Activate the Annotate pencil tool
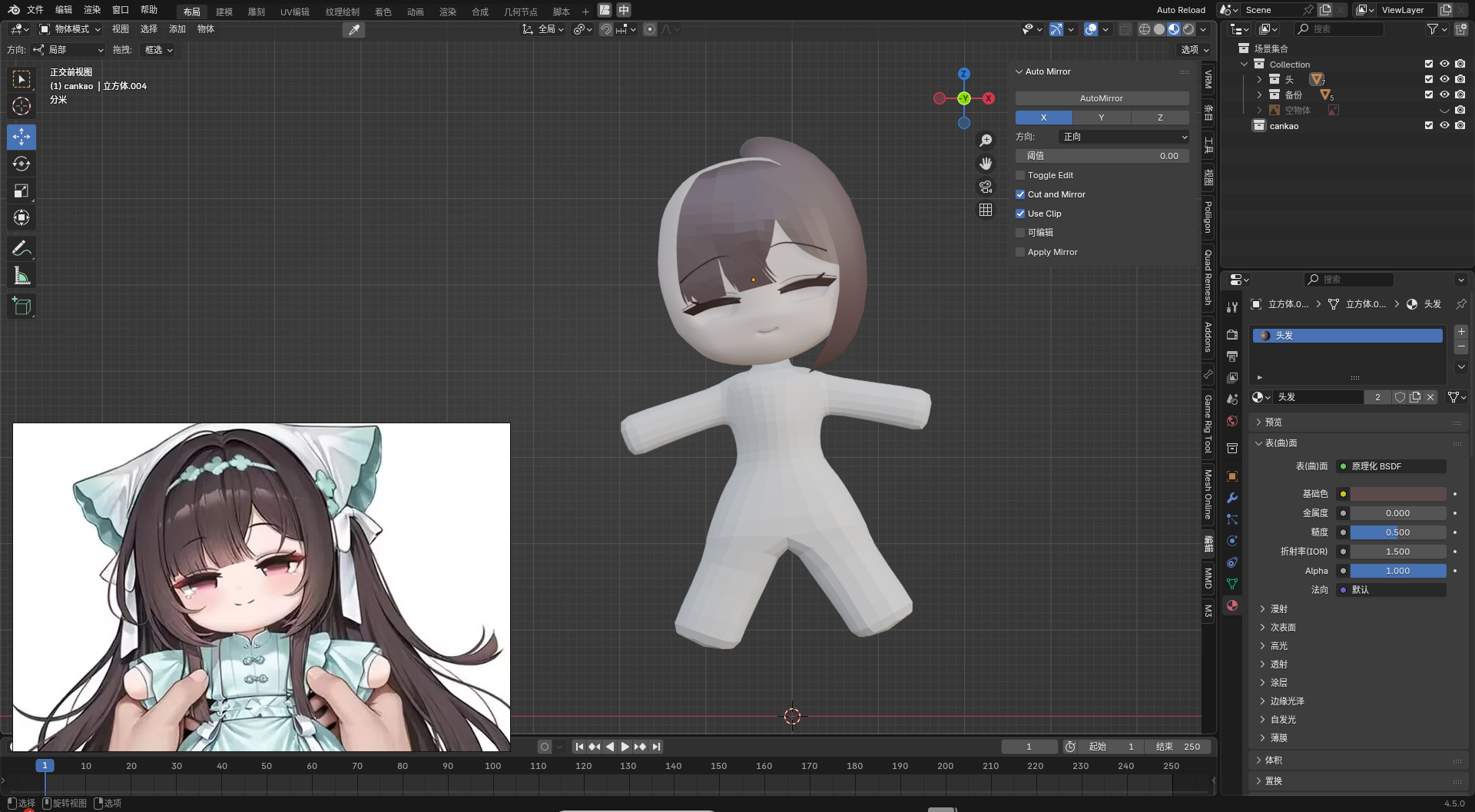The height and width of the screenshot is (812, 1475). (22, 248)
